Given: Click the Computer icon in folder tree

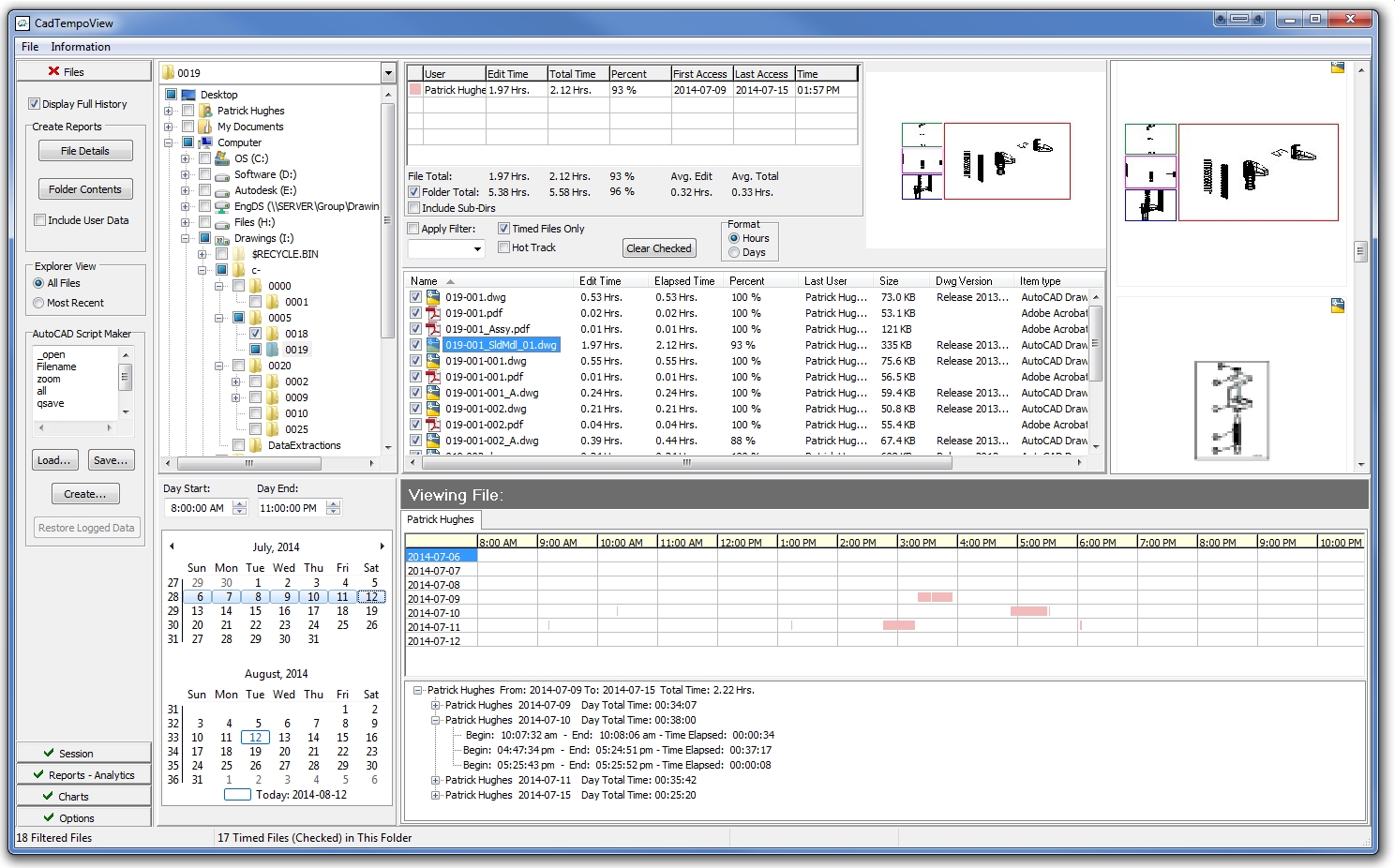Looking at the screenshot, I should [205, 142].
